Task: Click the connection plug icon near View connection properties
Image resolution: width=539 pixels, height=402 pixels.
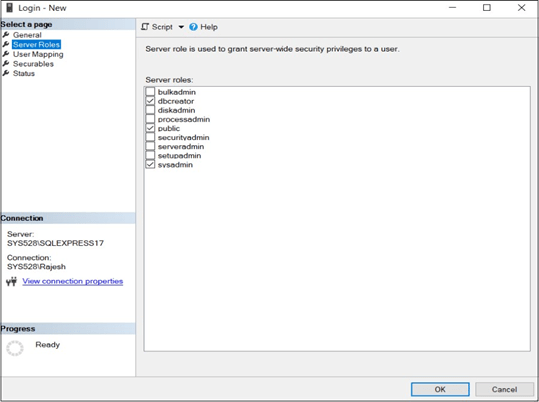Action: 11,281
